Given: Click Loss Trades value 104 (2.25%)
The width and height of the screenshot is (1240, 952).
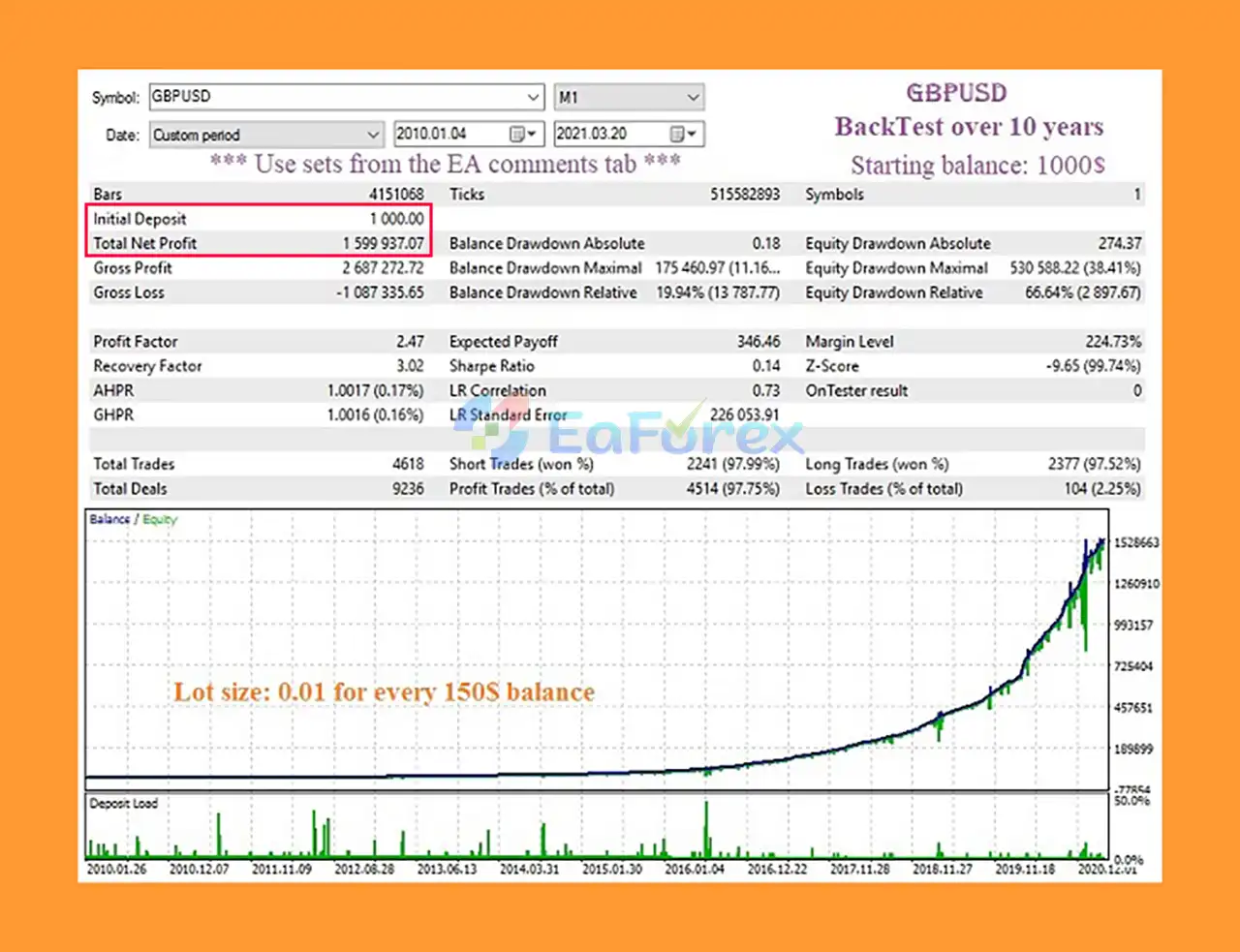Looking at the screenshot, I should click(x=1102, y=488).
